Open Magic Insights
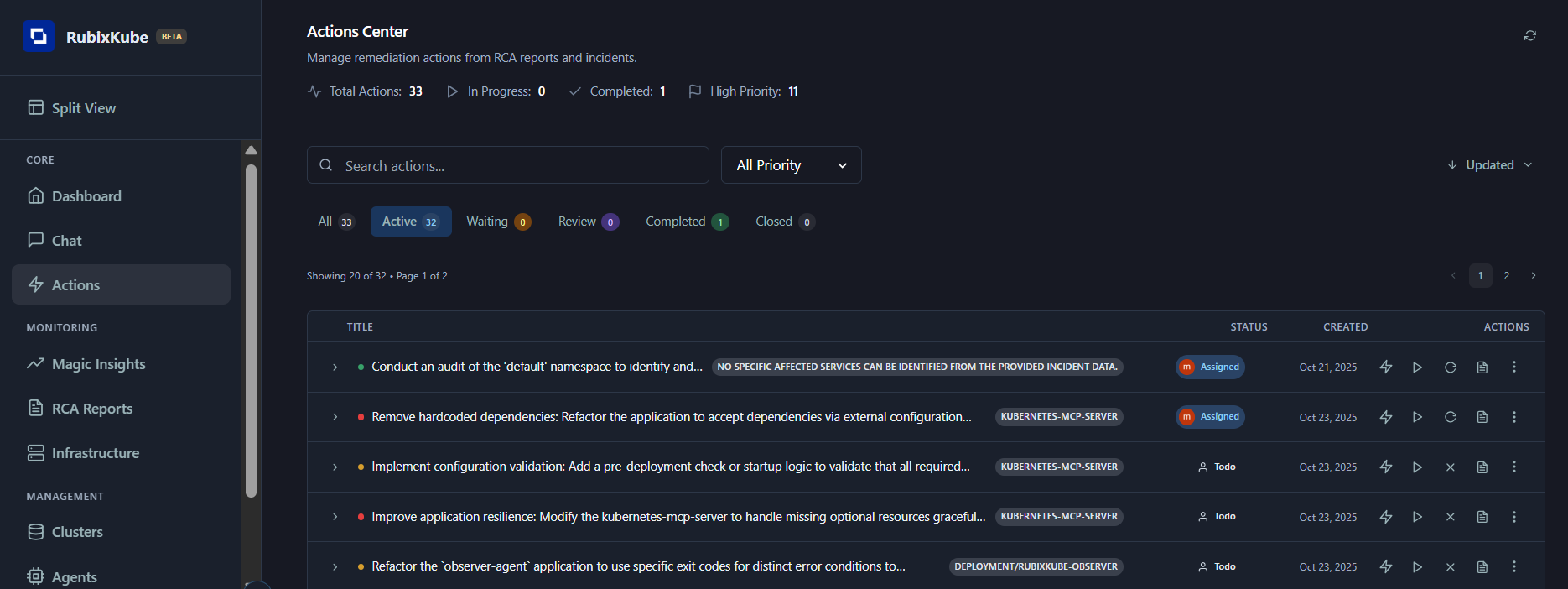 [x=122, y=363]
